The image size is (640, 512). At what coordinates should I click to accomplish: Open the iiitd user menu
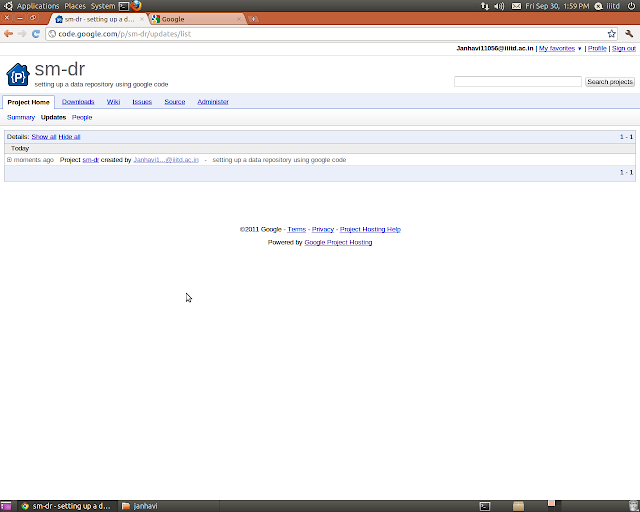607,6
